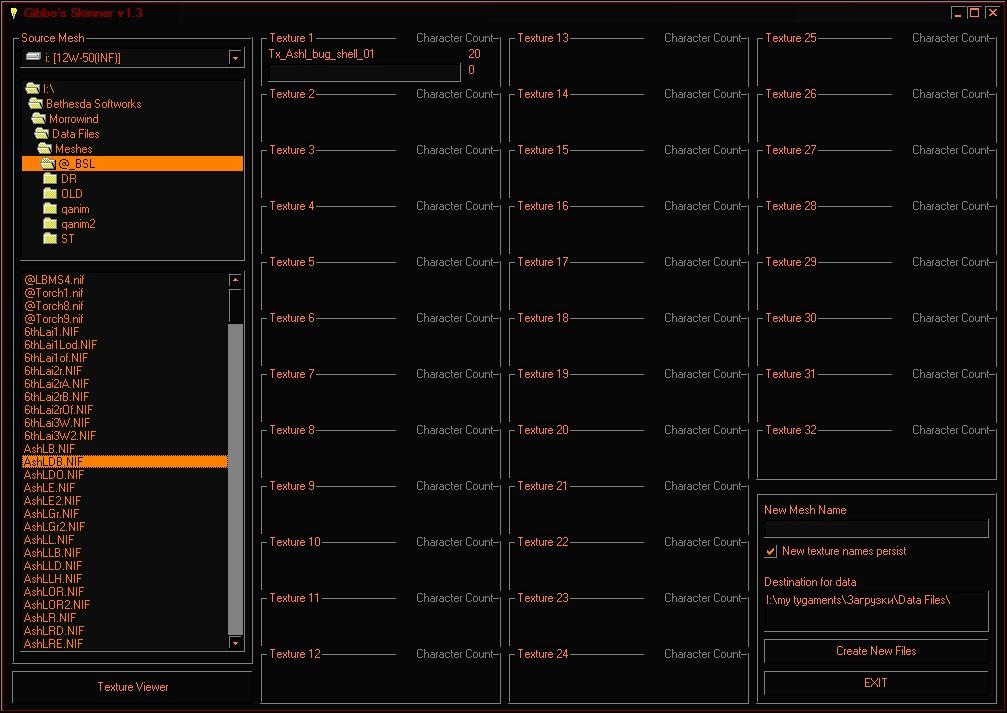Click the empty Texture 1 replacement name field

pos(364,73)
